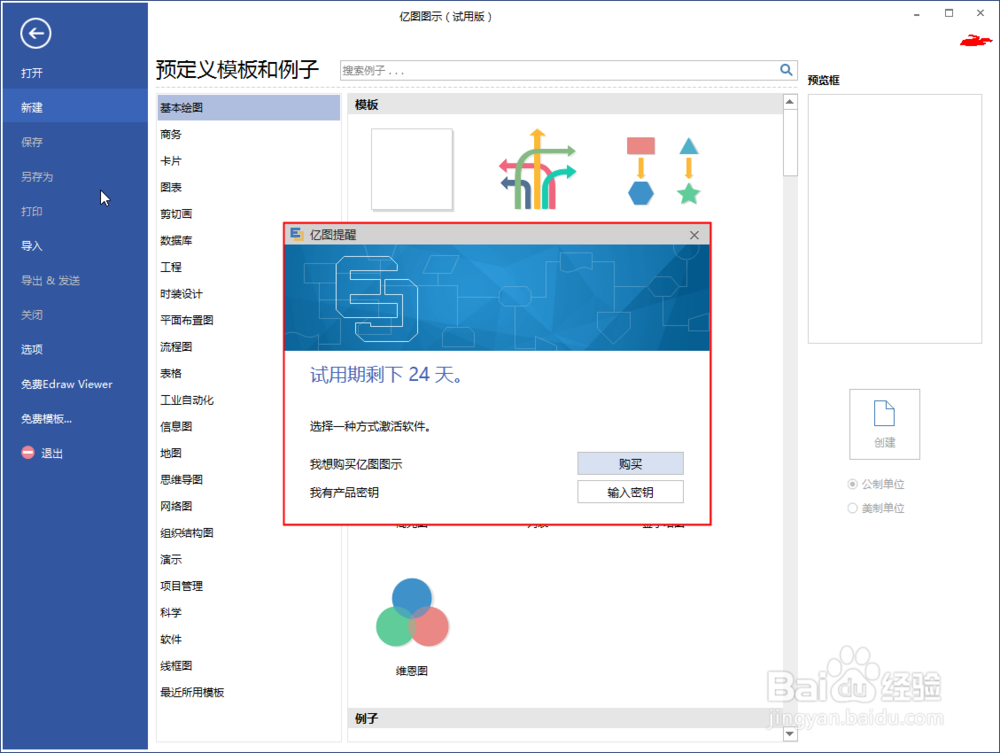This screenshot has width=1000, height=753.
Task: Click the back arrow navigation icon
Action: tap(35, 33)
